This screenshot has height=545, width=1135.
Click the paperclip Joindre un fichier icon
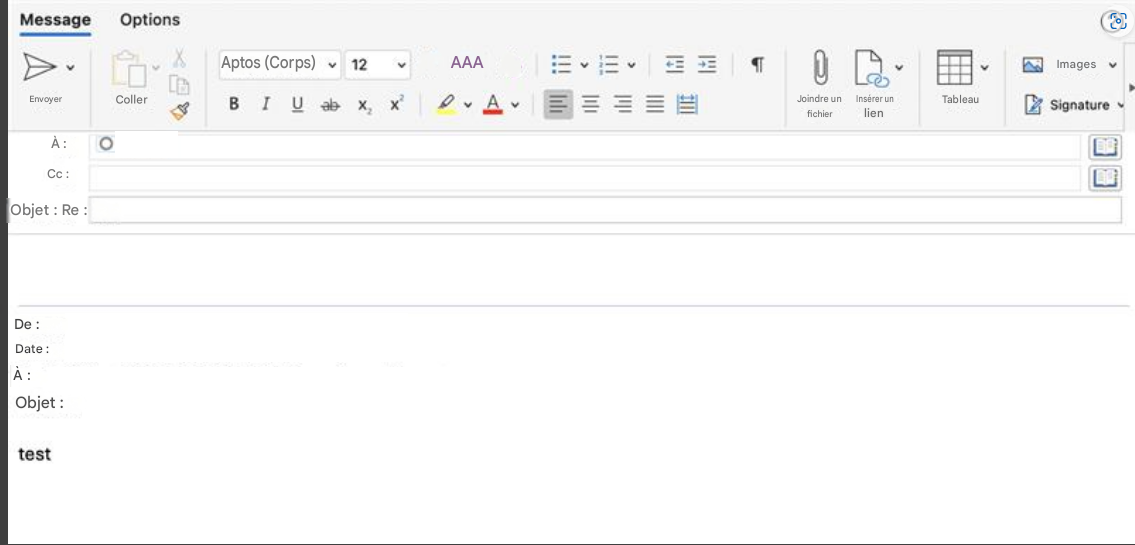click(819, 68)
